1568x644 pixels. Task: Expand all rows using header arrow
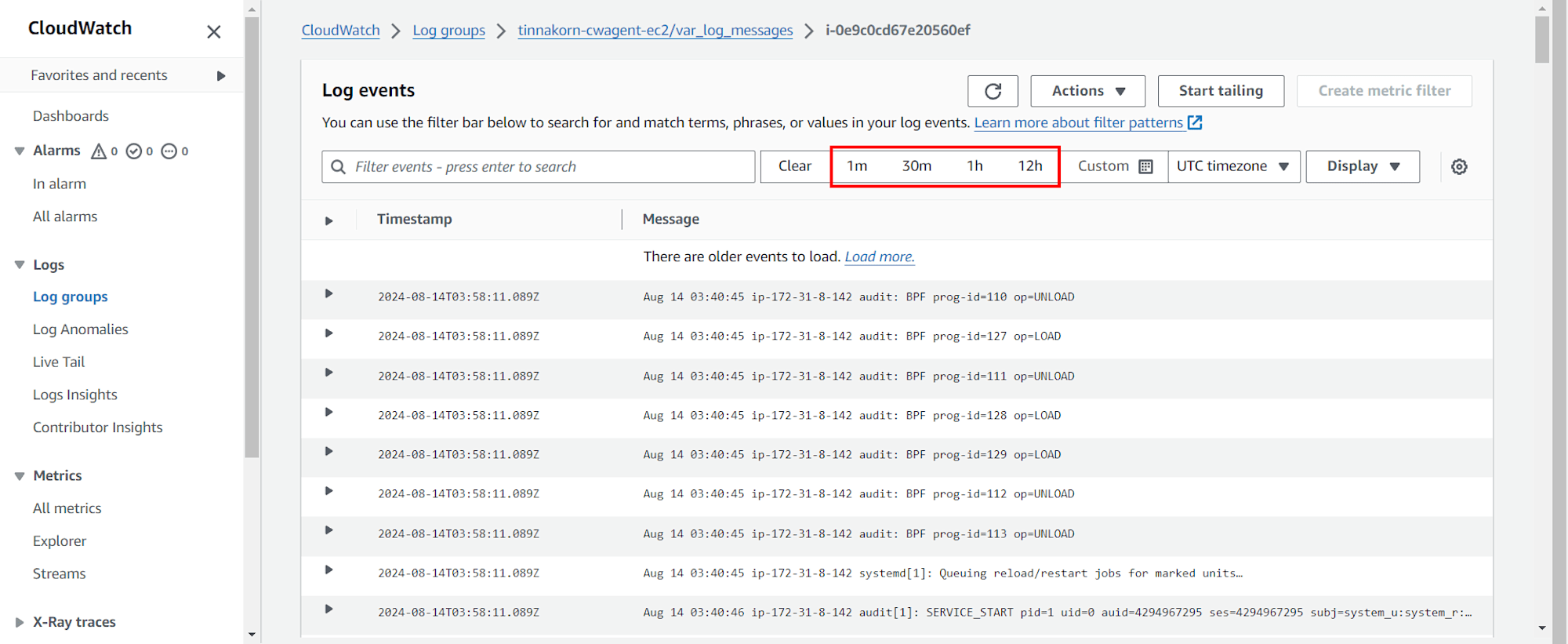pos(329,221)
